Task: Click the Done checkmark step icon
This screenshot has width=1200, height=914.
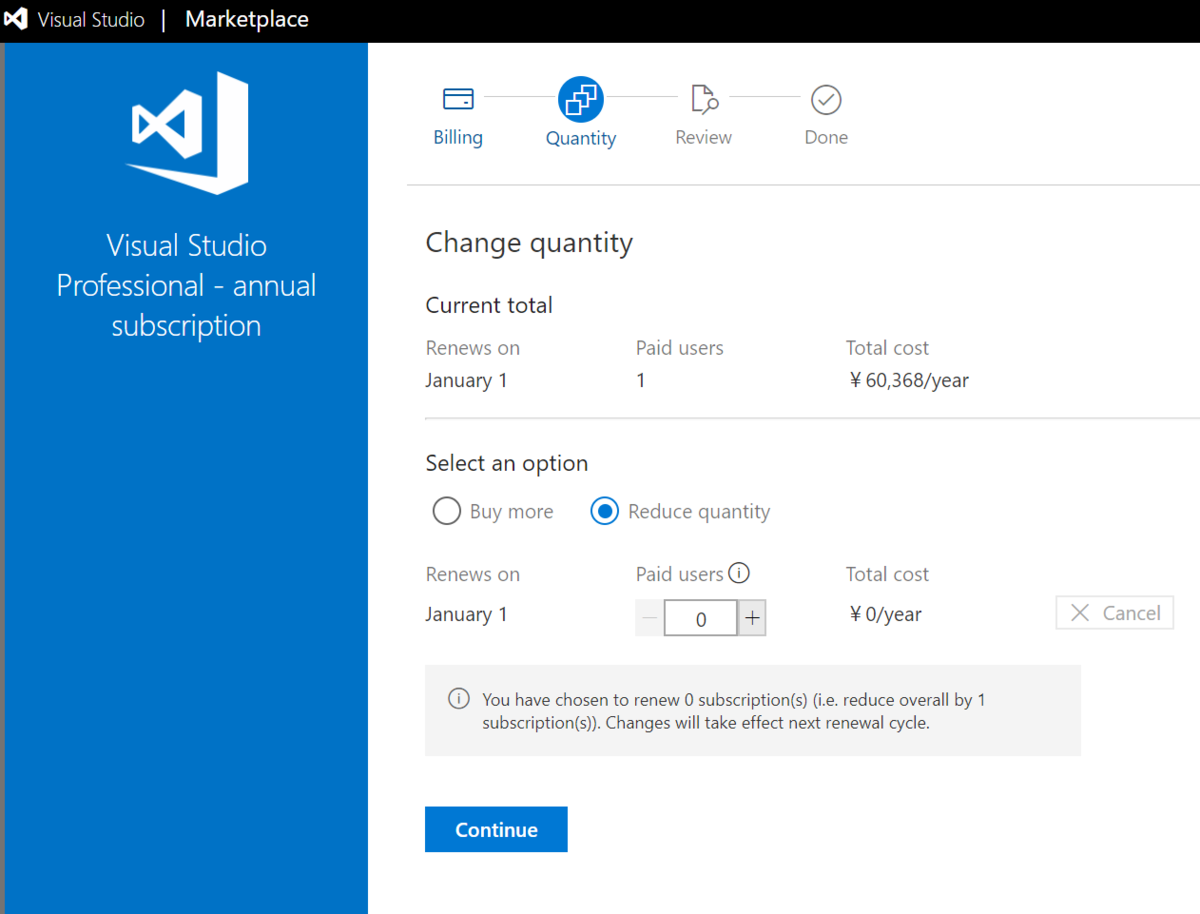Action: (x=826, y=99)
